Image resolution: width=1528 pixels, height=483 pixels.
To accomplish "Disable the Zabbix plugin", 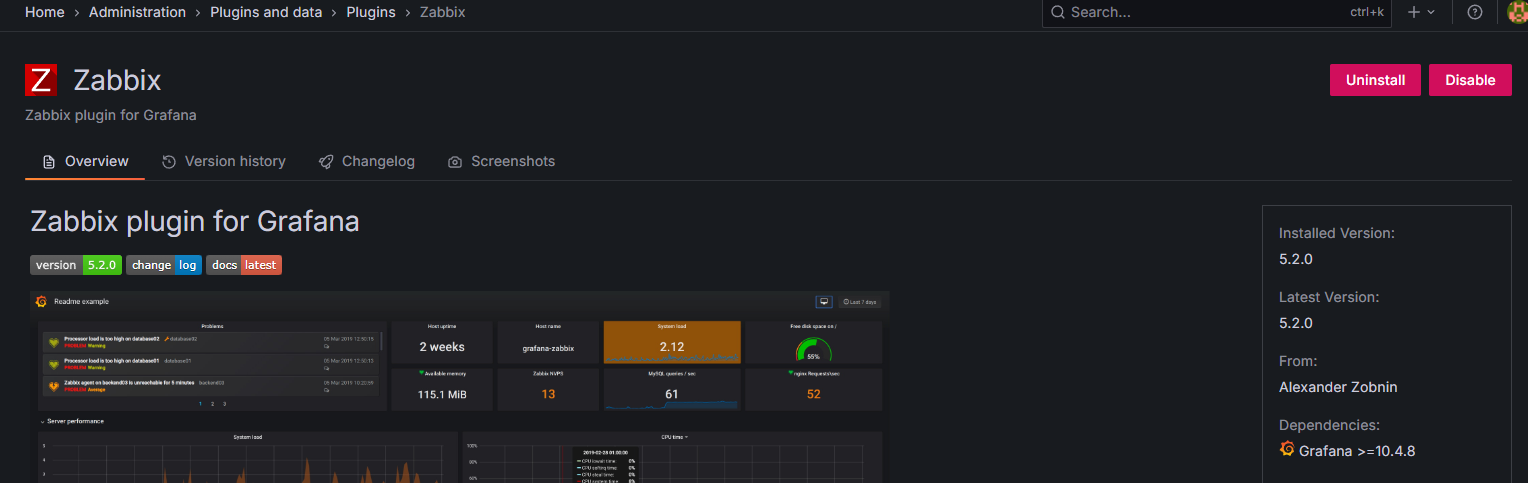I will click(1470, 80).
